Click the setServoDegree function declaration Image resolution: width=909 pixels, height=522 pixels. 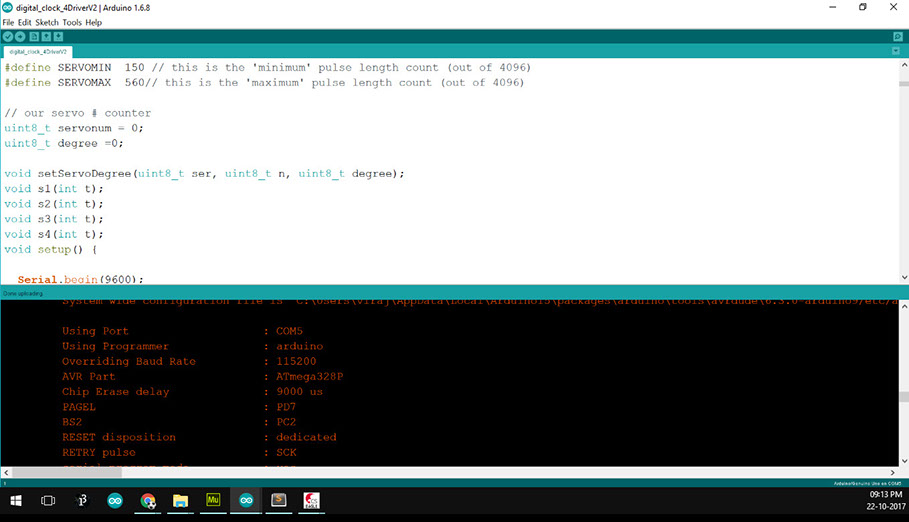pos(204,173)
